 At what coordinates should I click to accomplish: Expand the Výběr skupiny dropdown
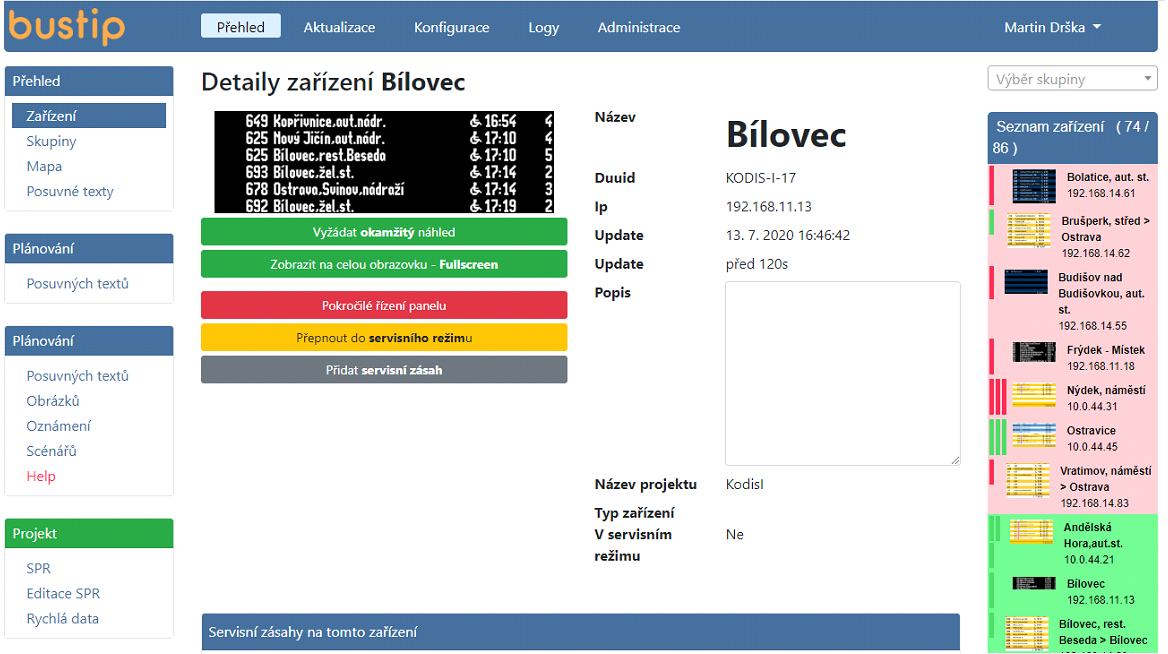pyautogui.click(x=1071, y=79)
